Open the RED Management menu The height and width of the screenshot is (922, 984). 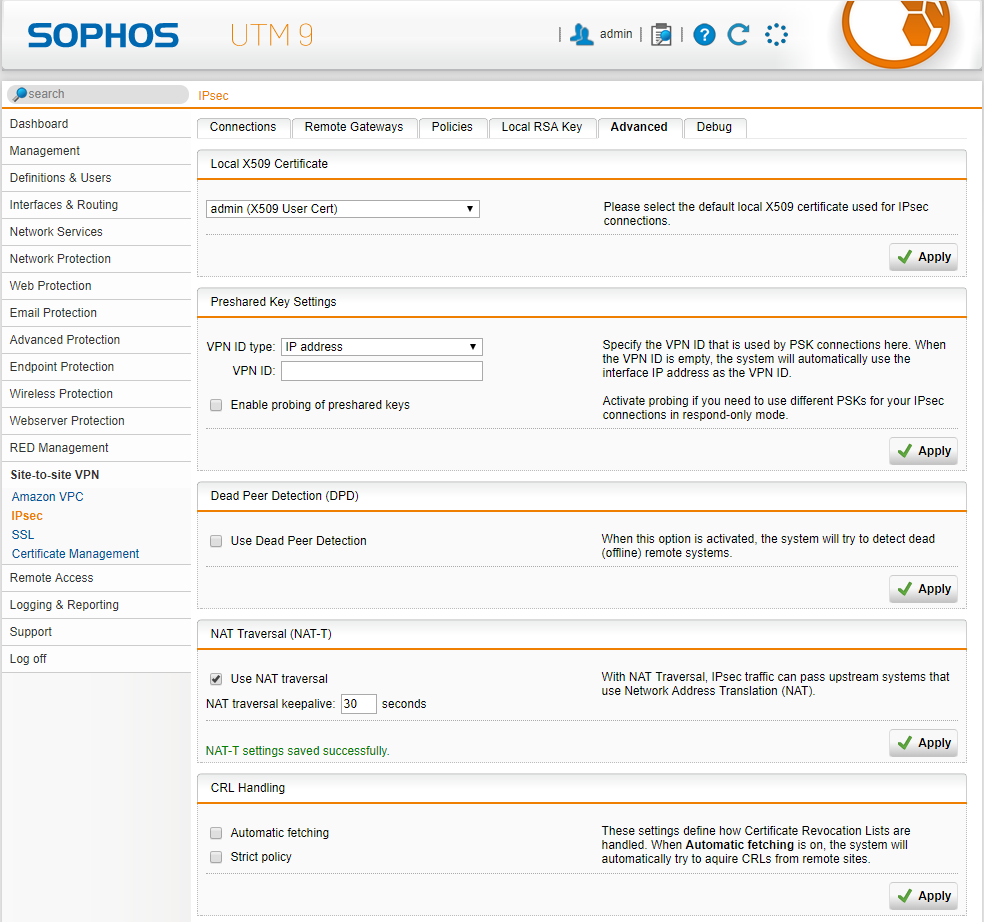coord(97,448)
